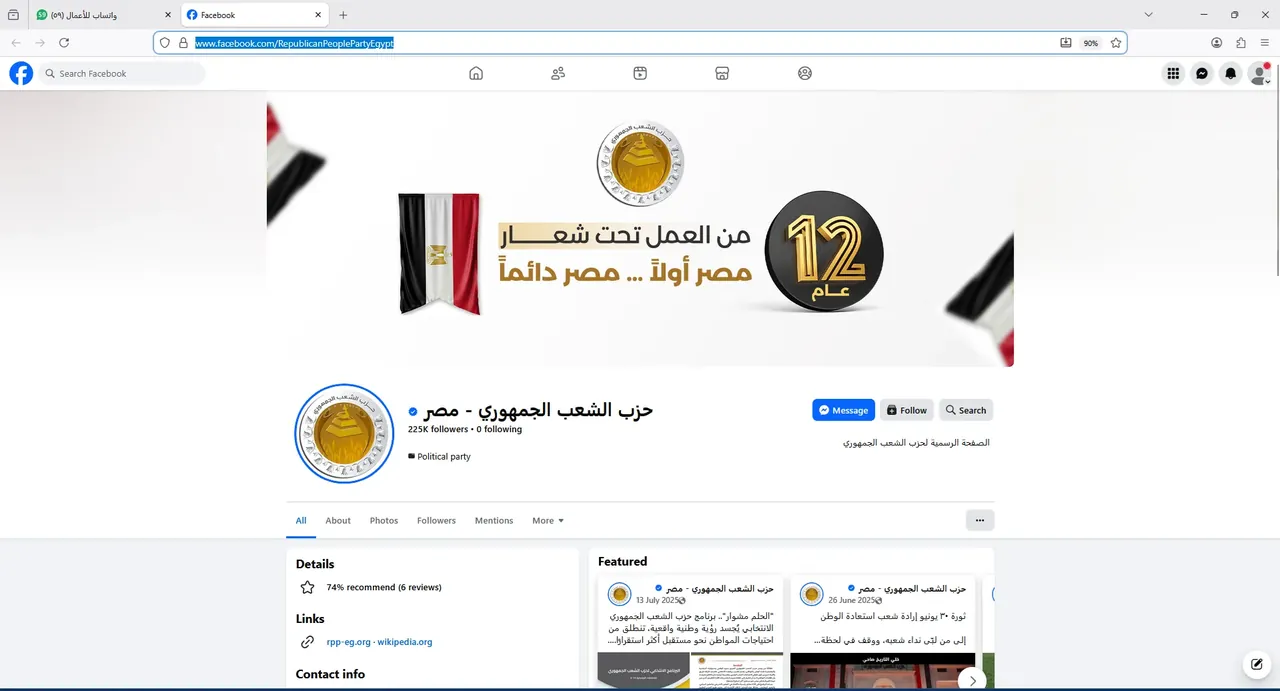Switch to the About tab
The width and height of the screenshot is (1280, 691).
338,520
